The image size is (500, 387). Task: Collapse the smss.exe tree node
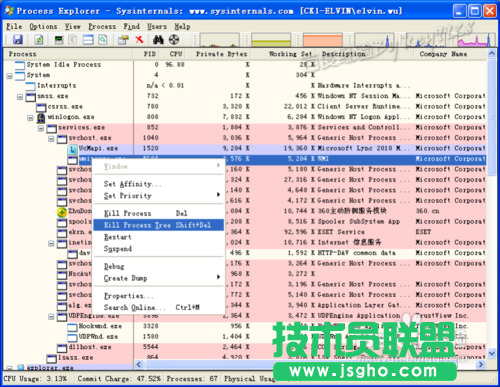[x=20, y=97]
